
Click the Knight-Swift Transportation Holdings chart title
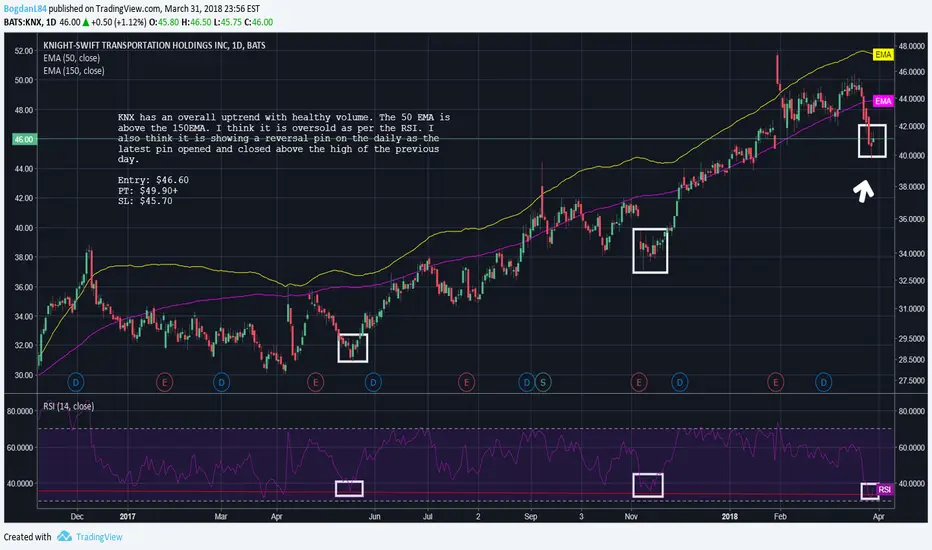click(155, 45)
